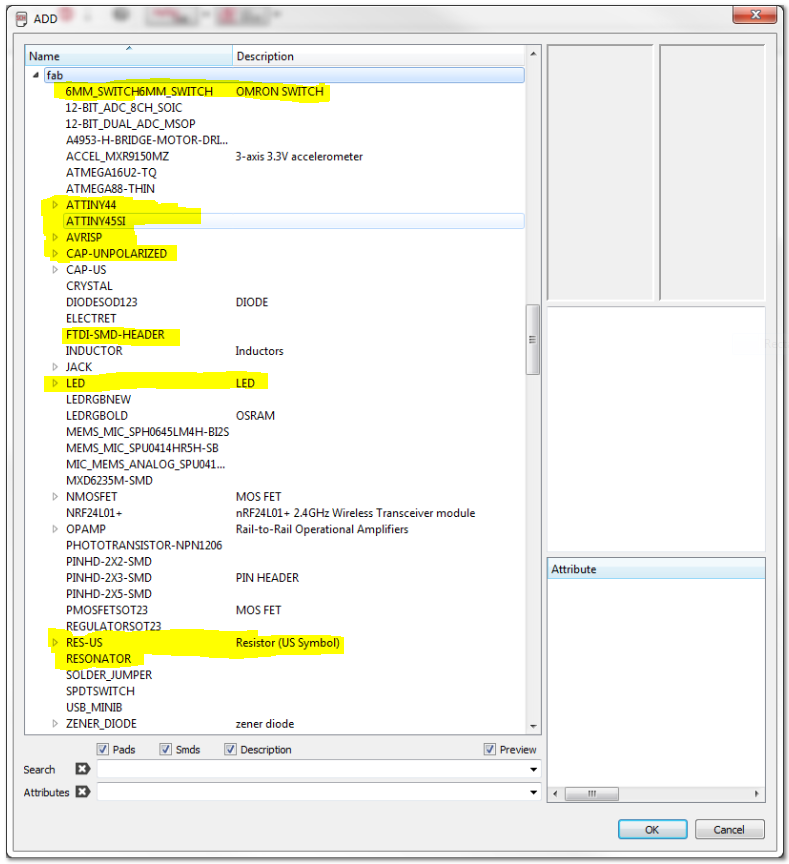Select 6MM_SWITCH6MM_SWITCH component

coord(139,91)
